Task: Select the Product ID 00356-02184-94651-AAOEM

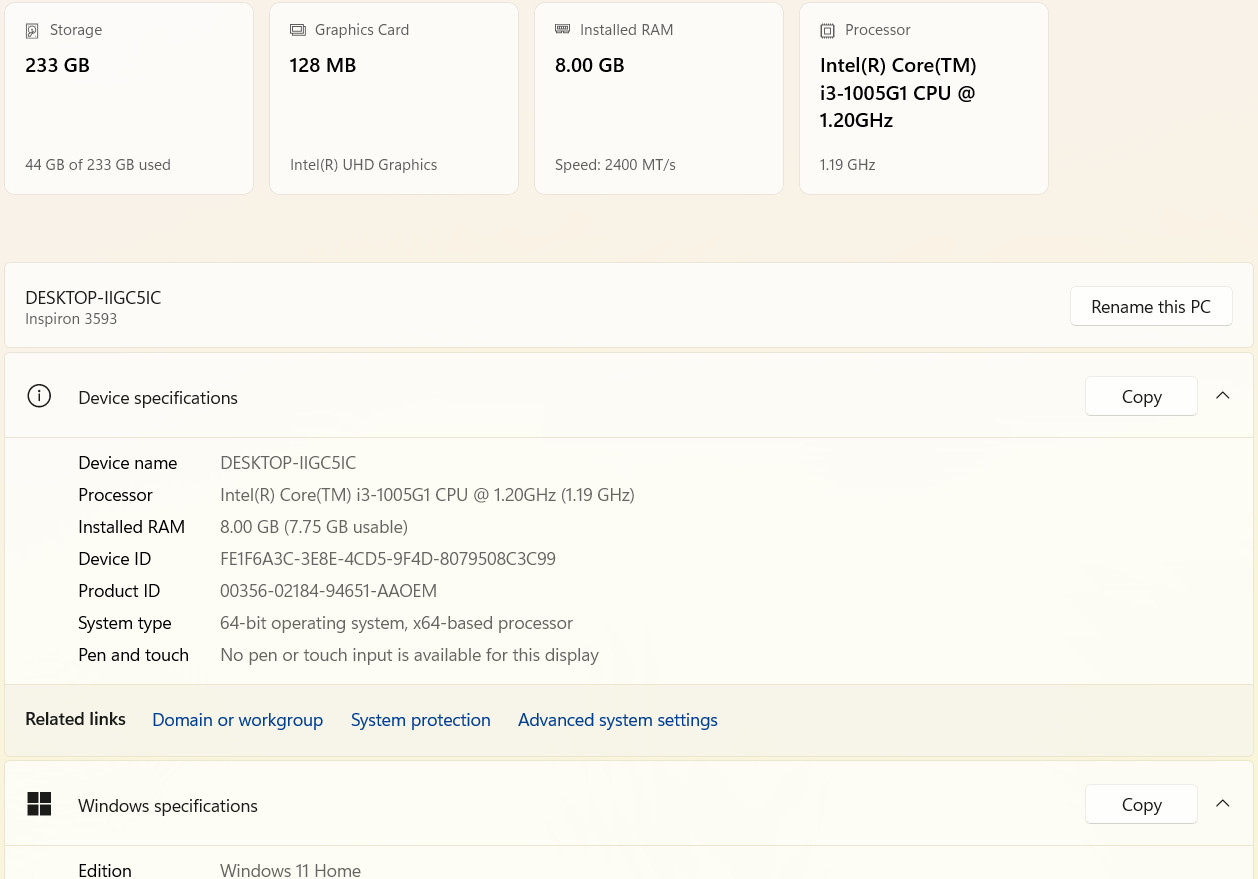Action: [x=328, y=591]
